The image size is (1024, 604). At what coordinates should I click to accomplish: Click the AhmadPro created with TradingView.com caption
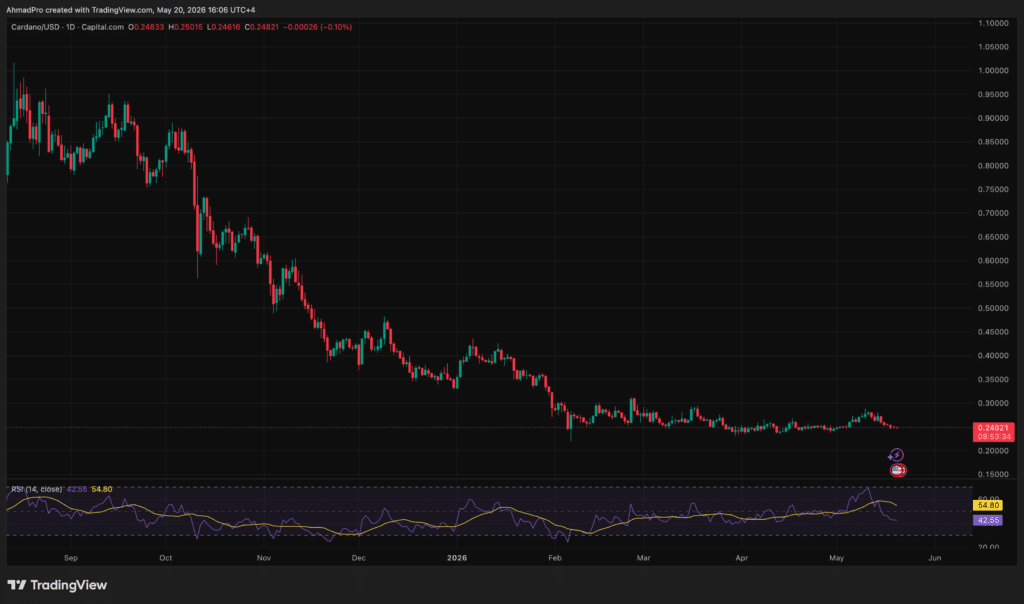(131, 10)
